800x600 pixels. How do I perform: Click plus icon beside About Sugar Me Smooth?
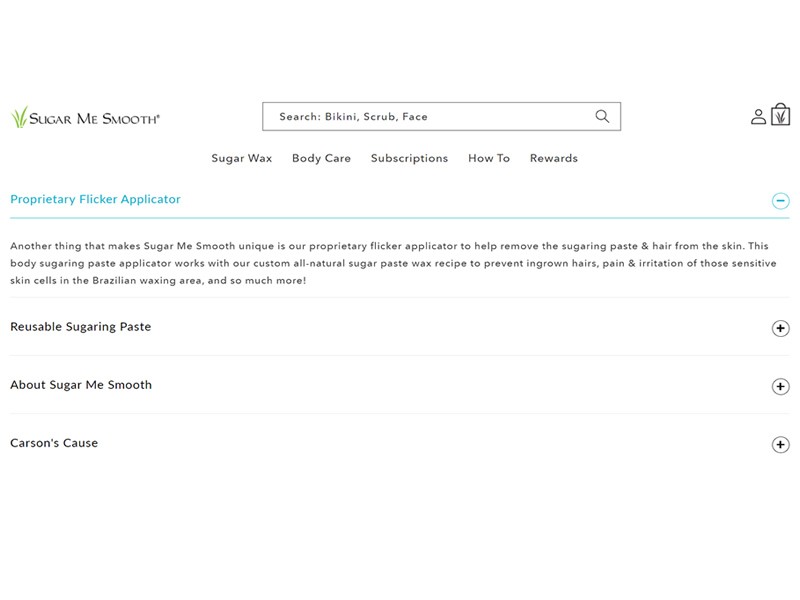[780, 387]
